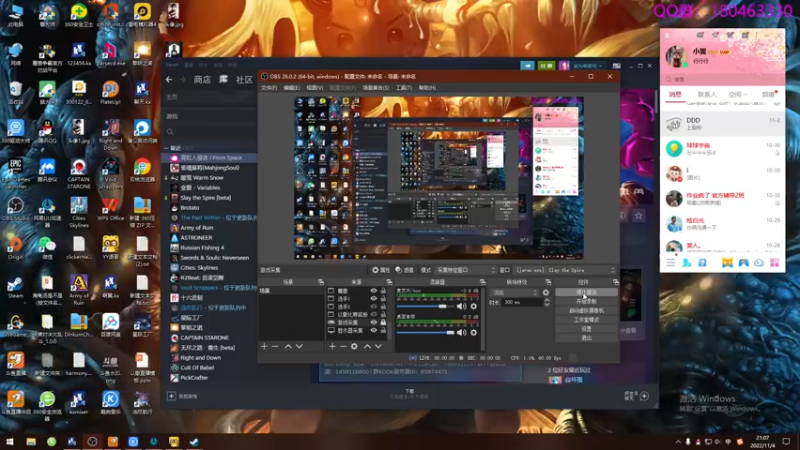Viewport: 800px width, 450px height.
Task: Toggle lock on 游戏采集 source
Action: [383, 322]
